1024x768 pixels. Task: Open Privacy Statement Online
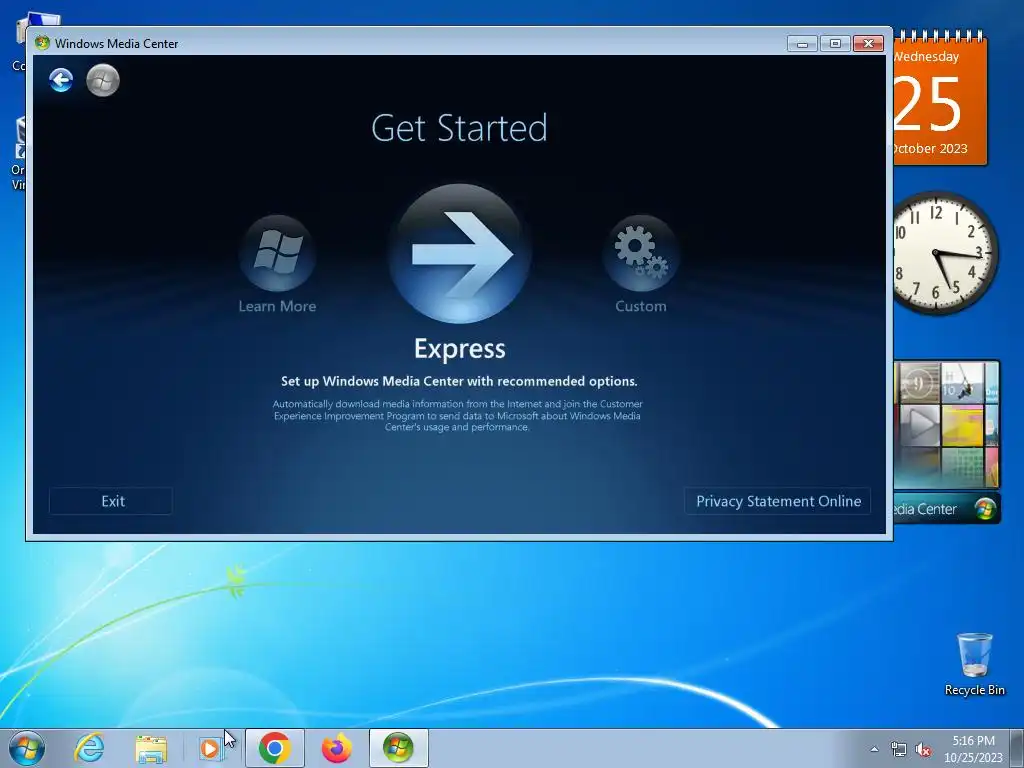click(778, 501)
